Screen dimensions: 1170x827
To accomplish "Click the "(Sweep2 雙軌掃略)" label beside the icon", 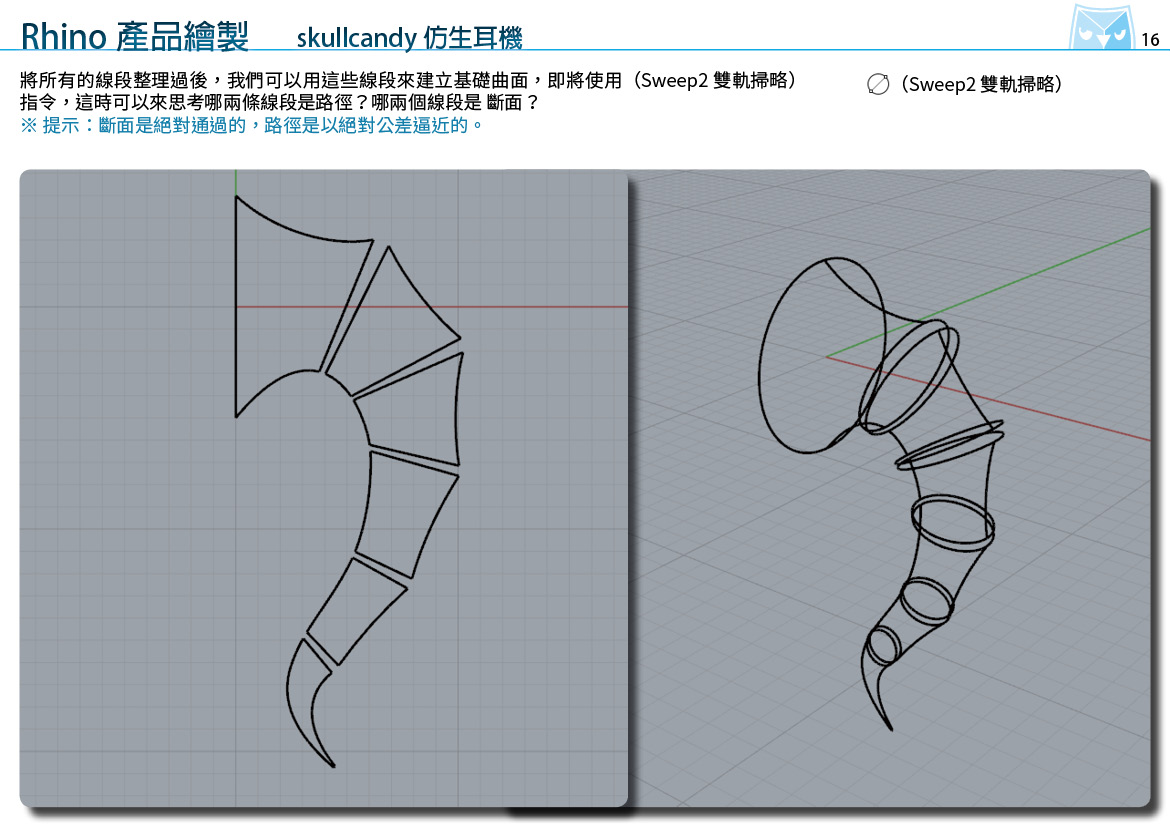I will click(980, 84).
